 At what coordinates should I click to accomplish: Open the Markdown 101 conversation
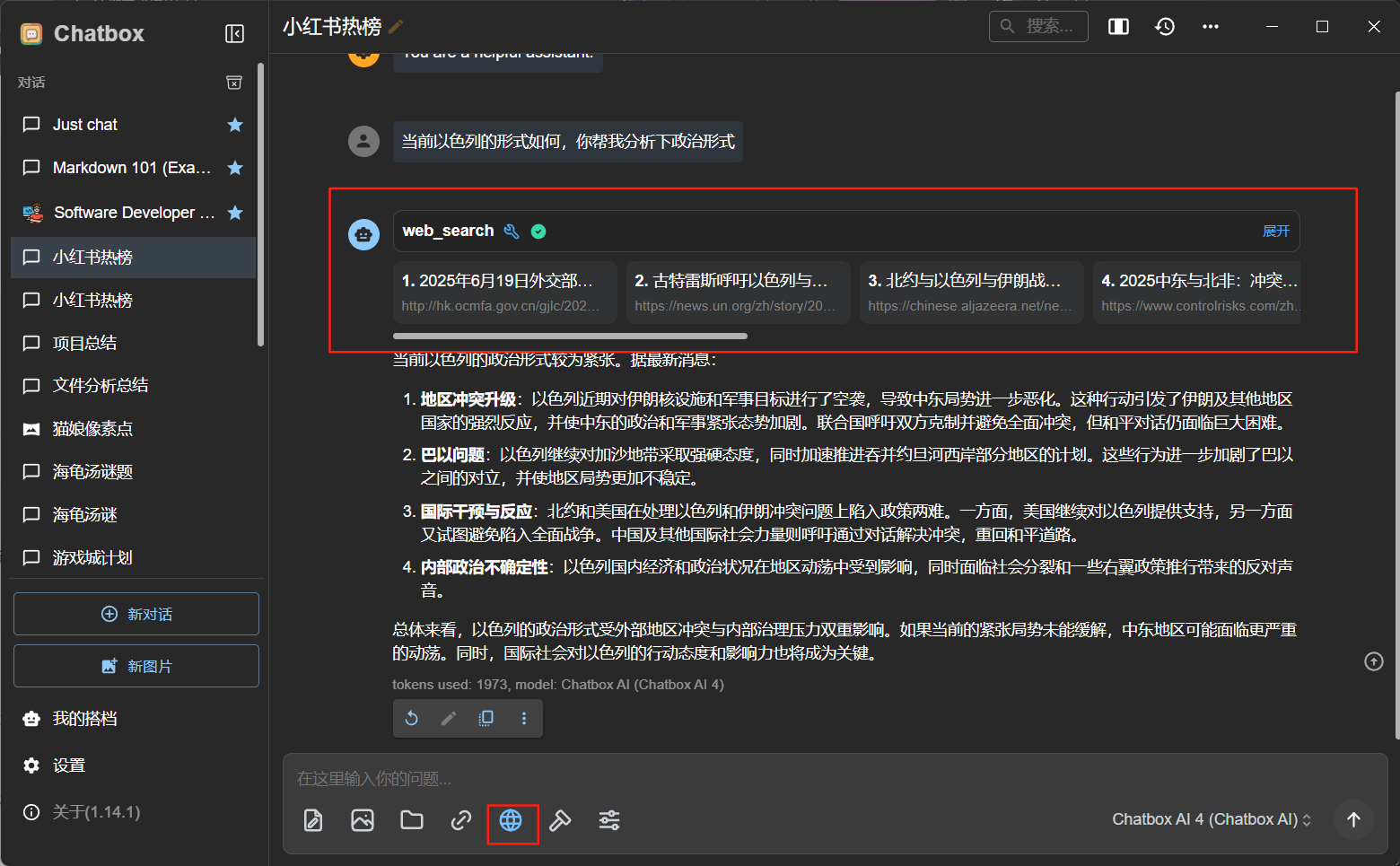point(134,168)
